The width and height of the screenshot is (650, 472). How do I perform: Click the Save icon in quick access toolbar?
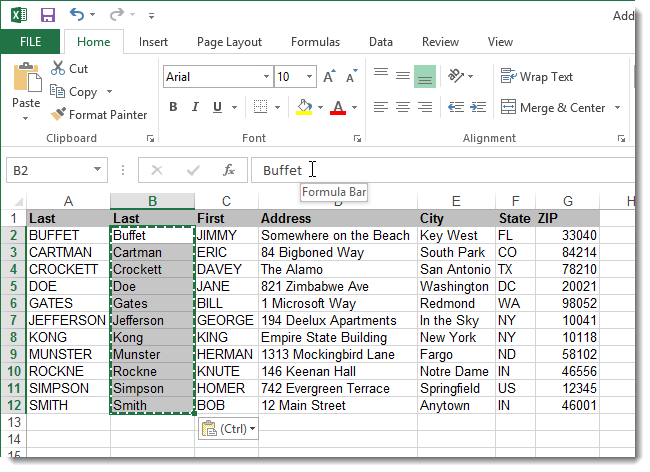(47, 15)
